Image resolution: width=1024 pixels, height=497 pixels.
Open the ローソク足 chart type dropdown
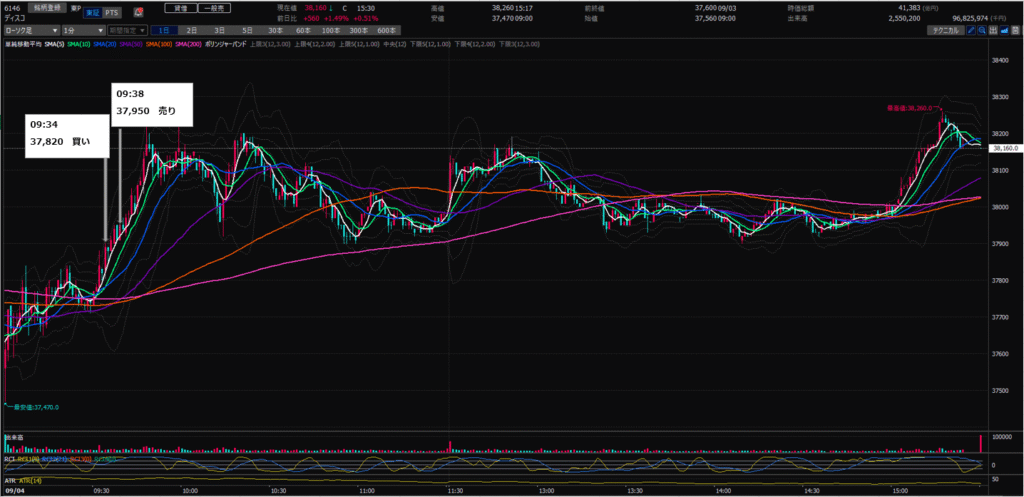[x=31, y=30]
